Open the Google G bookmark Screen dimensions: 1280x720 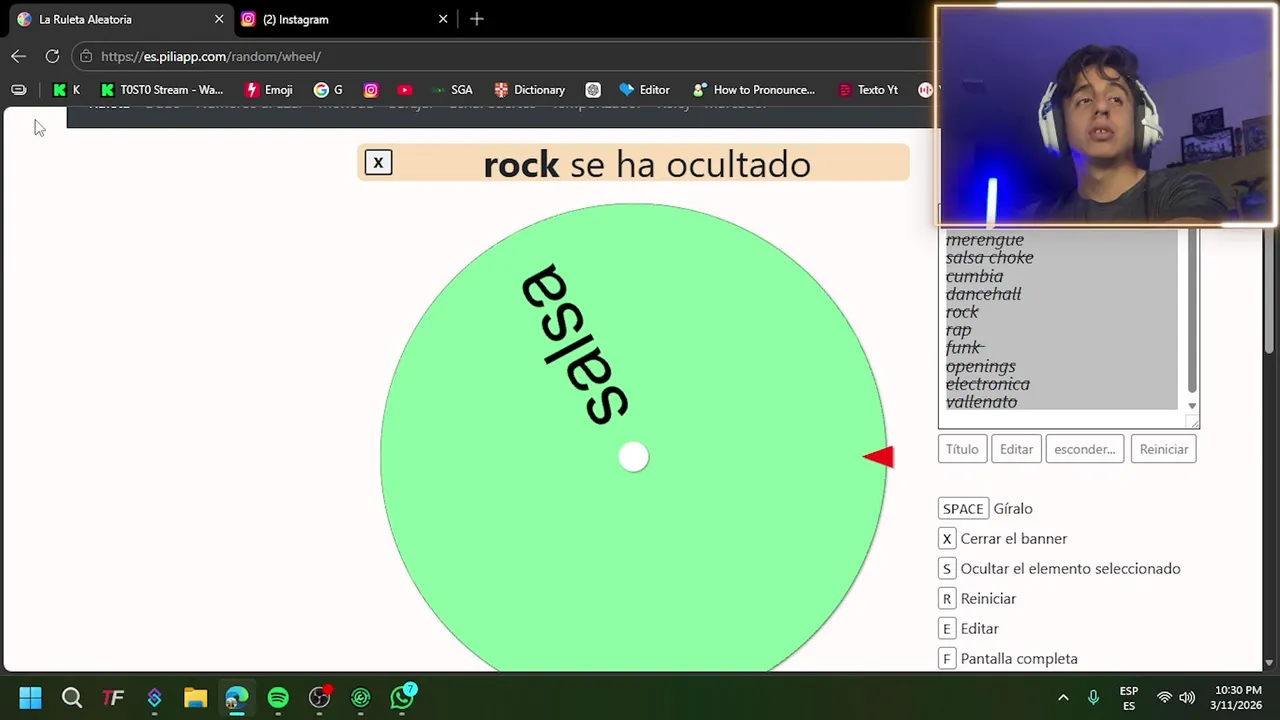pyautogui.click(x=328, y=90)
